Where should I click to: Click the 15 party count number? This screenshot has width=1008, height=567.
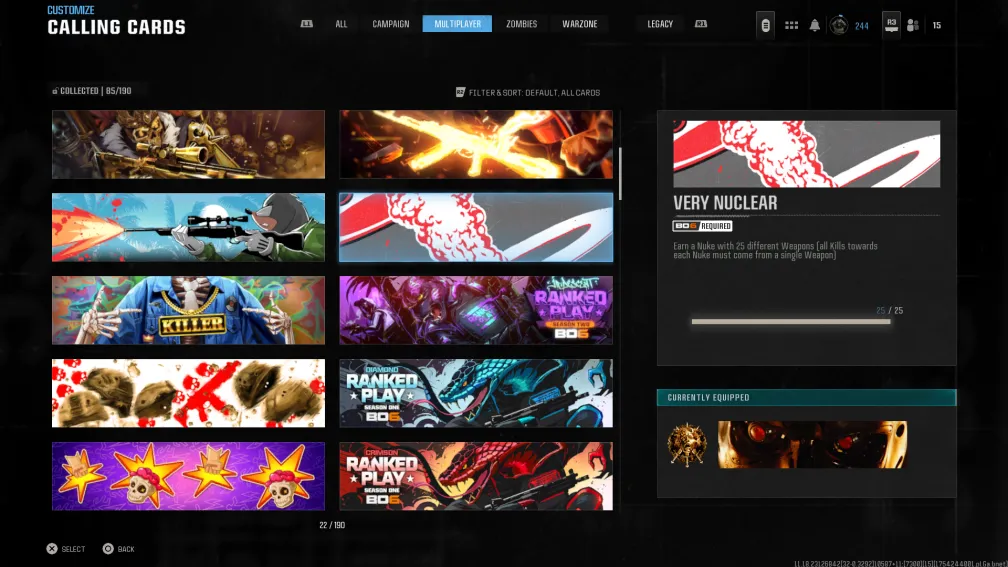(x=937, y=26)
